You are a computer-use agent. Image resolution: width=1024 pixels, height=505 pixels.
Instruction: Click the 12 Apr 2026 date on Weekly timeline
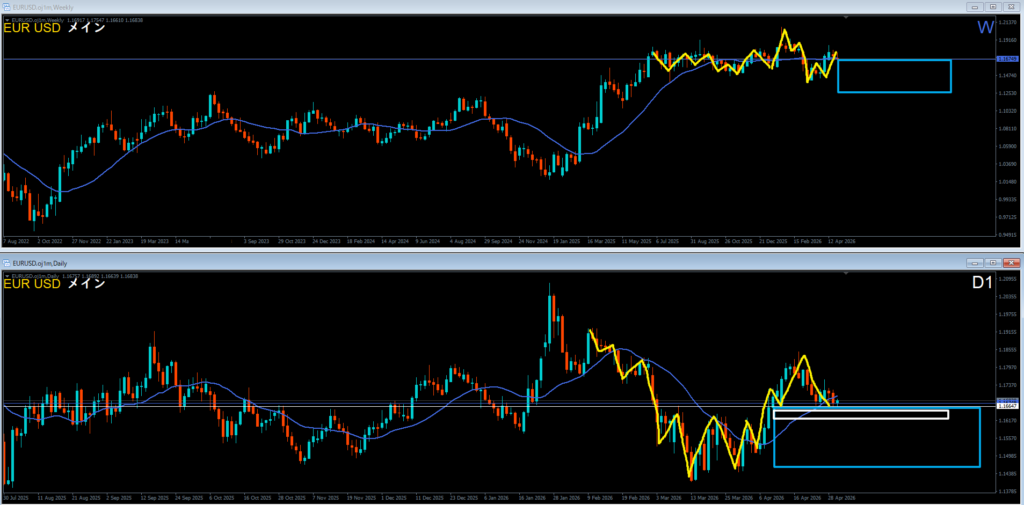[x=842, y=241]
